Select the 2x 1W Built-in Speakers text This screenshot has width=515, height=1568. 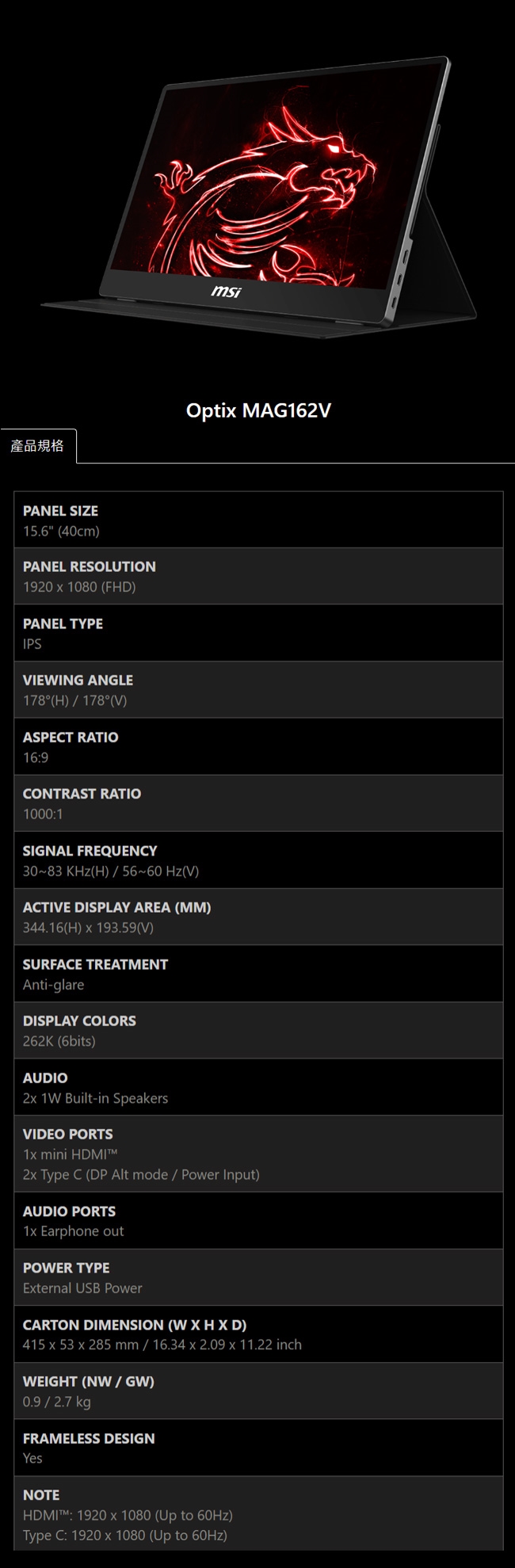[x=95, y=1098]
